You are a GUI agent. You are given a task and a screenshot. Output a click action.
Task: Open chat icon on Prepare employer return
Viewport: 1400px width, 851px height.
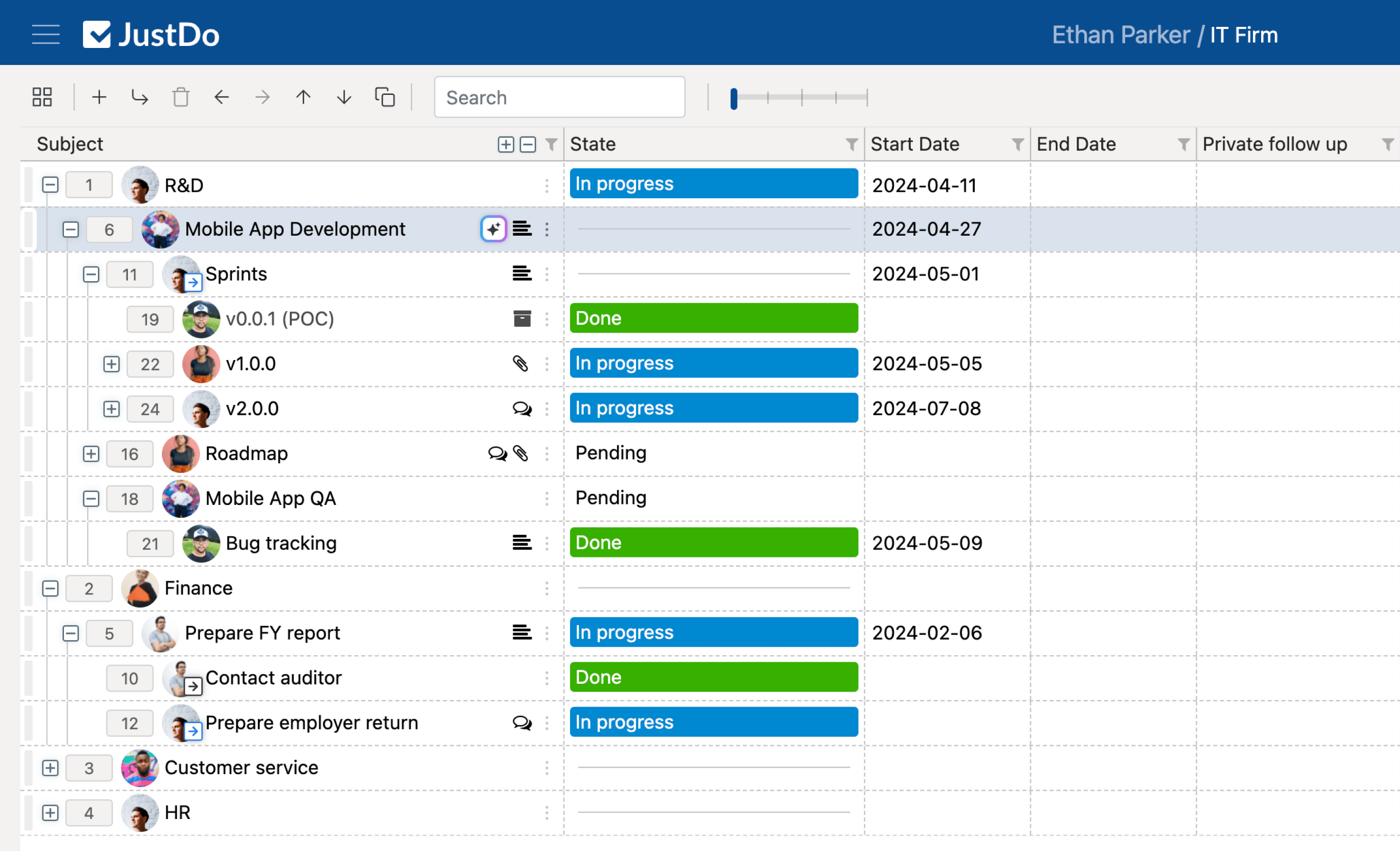tap(522, 723)
